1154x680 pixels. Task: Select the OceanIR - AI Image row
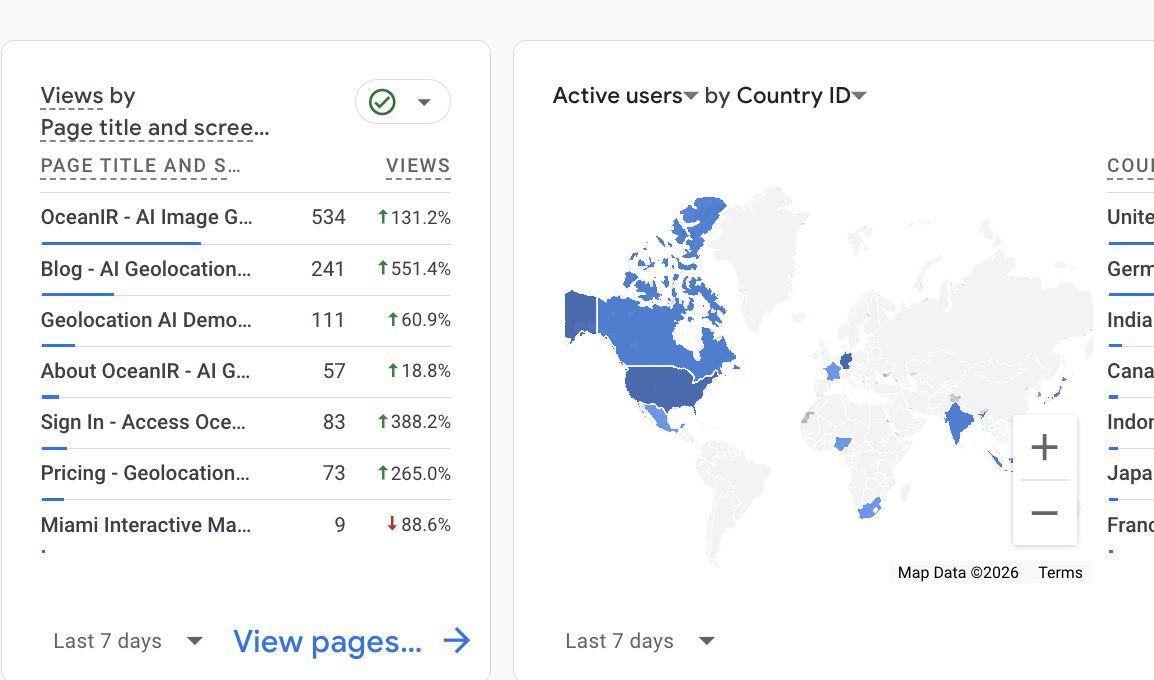coord(147,218)
